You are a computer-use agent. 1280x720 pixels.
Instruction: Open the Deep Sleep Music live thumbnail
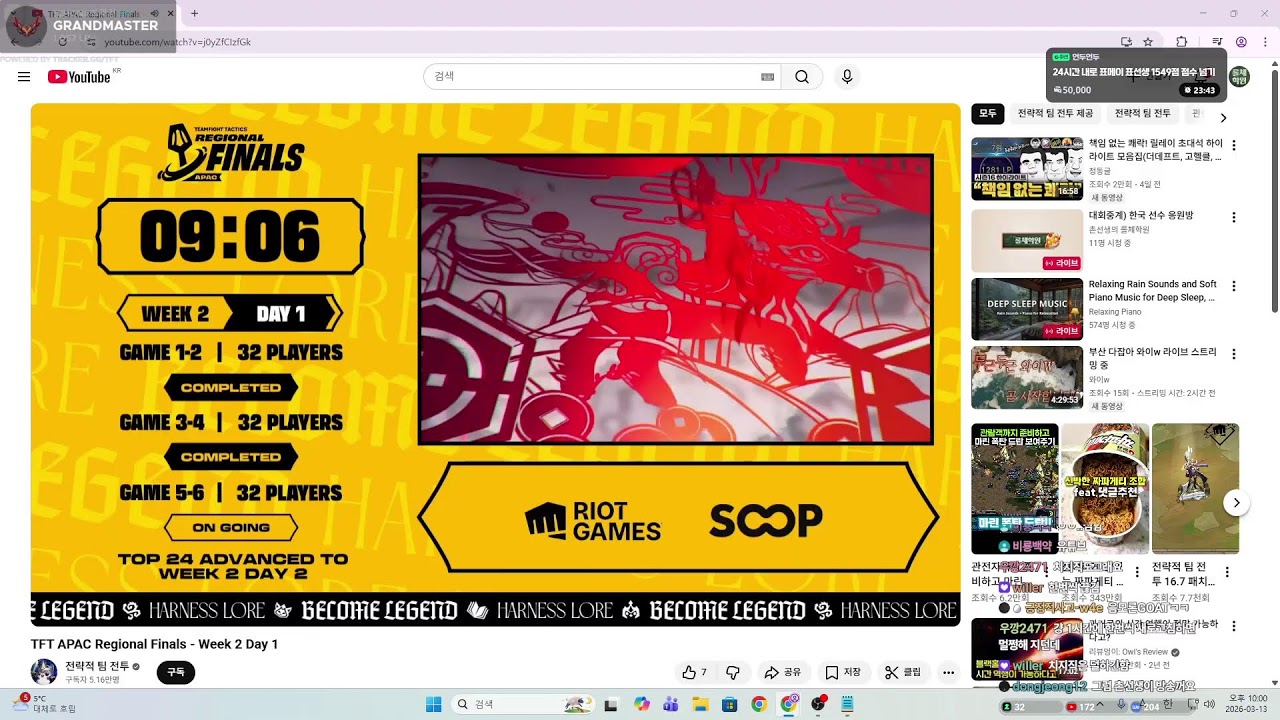pyautogui.click(x=1027, y=309)
